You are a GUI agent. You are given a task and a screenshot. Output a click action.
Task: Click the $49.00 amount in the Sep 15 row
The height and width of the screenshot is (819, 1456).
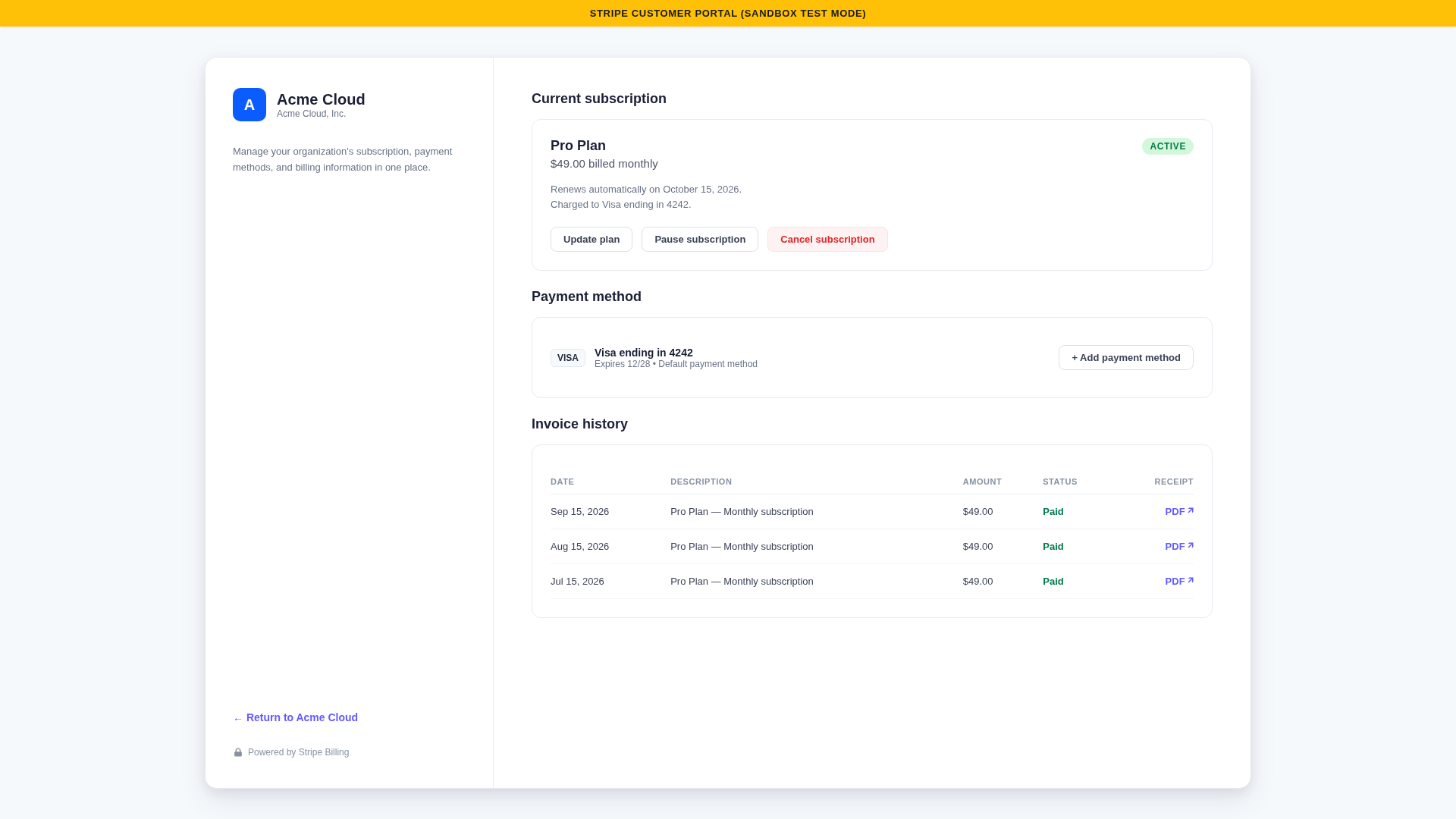point(977,512)
